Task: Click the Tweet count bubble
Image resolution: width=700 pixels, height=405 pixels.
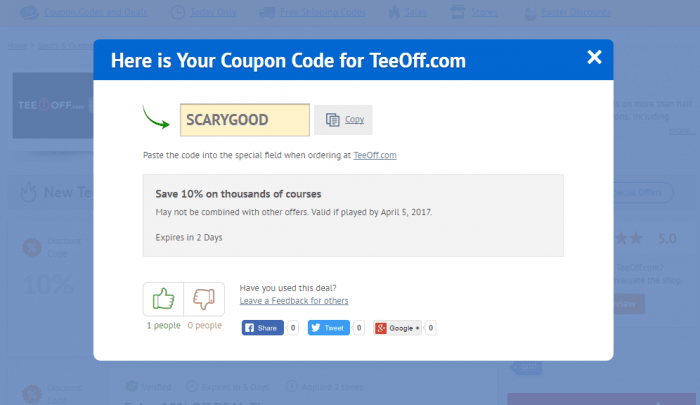Action: tap(359, 328)
